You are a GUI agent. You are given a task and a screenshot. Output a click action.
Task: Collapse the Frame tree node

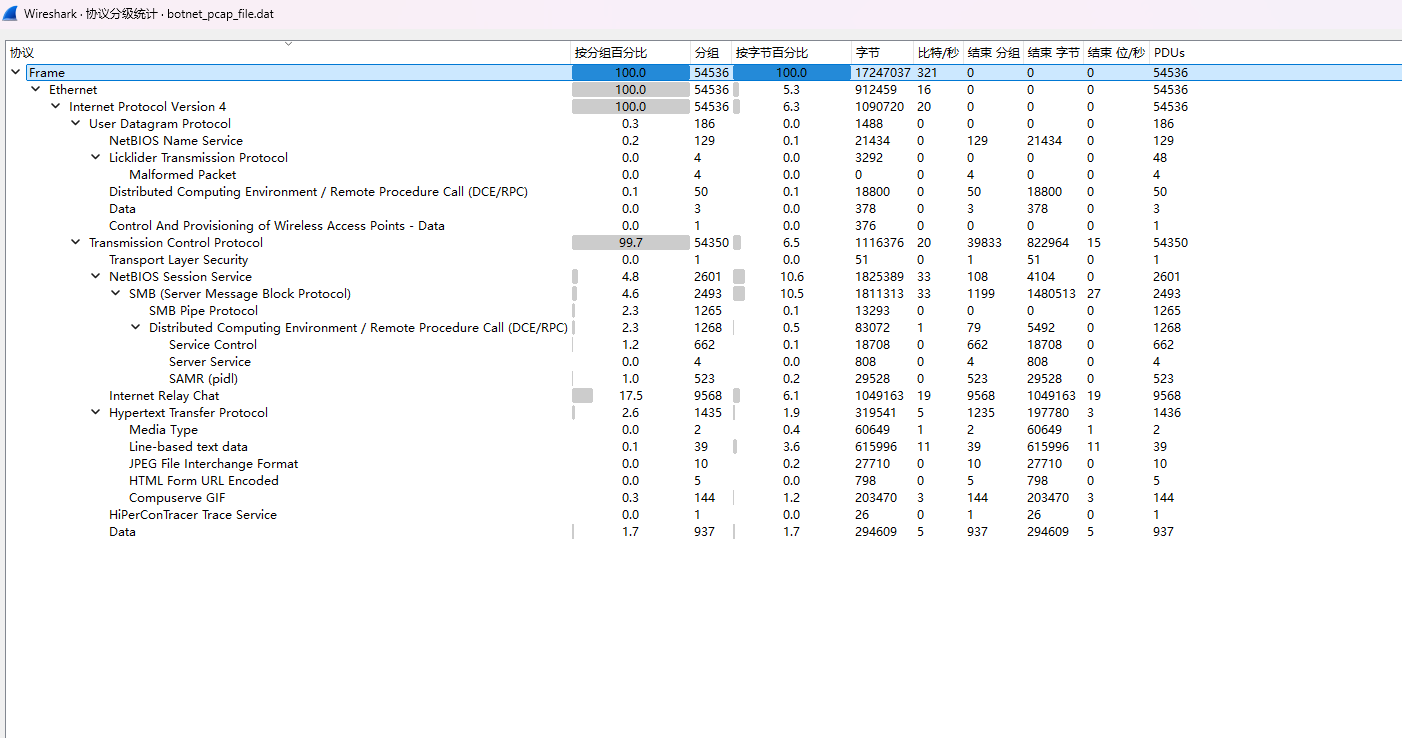click(16, 73)
